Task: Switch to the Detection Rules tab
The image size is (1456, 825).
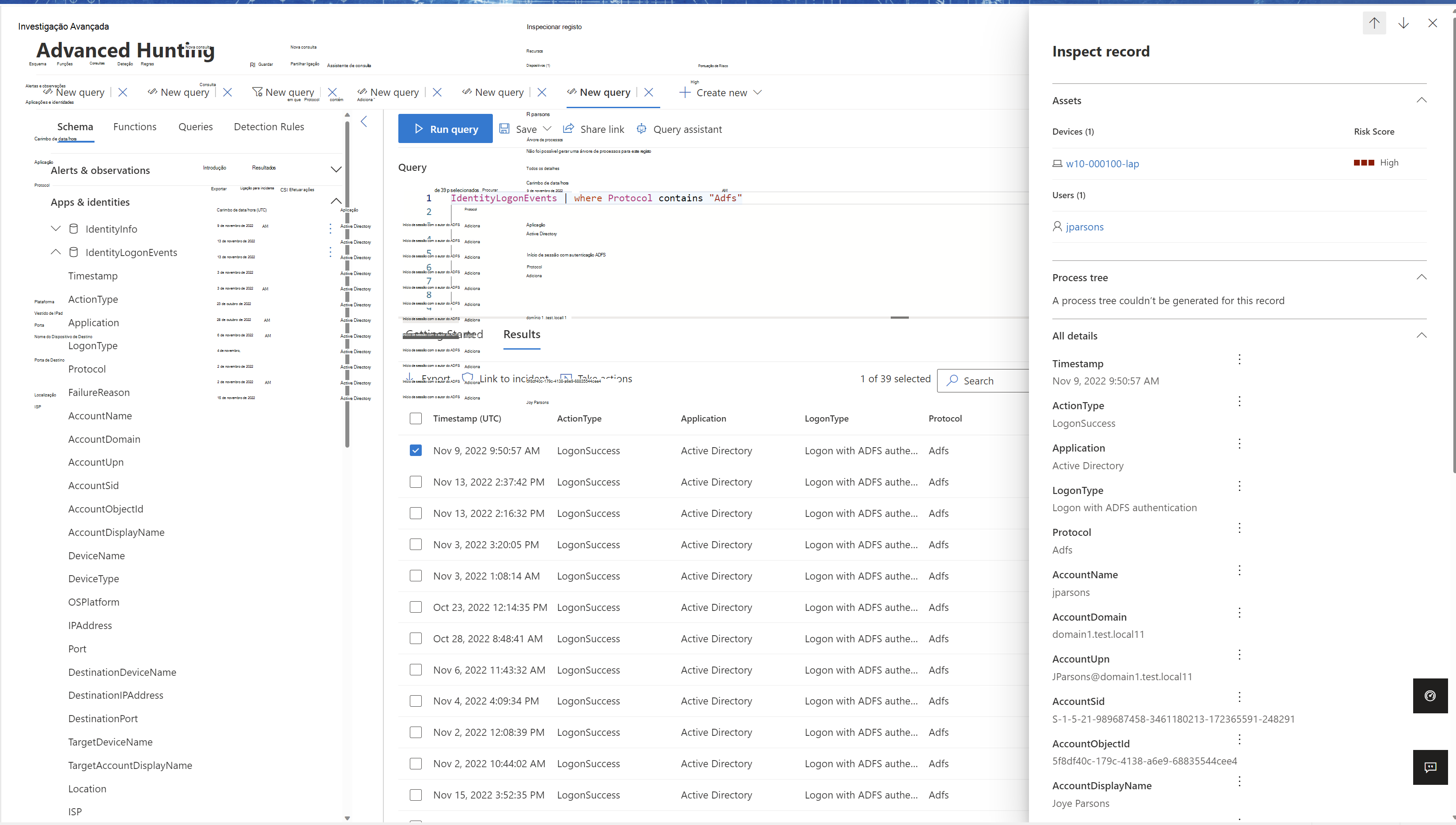Action: click(269, 126)
